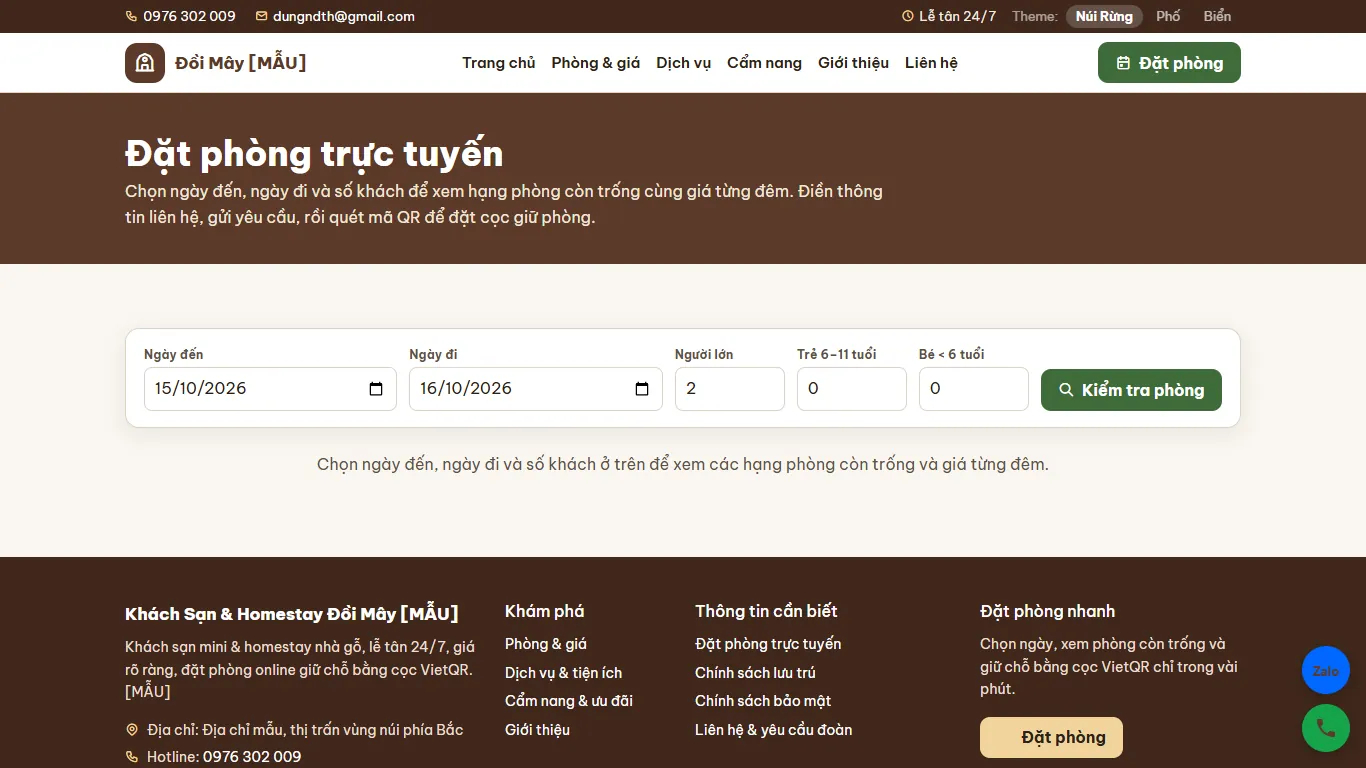Select the Núi Rừng theme
The height and width of the screenshot is (768, 1366).
coord(1104,16)
